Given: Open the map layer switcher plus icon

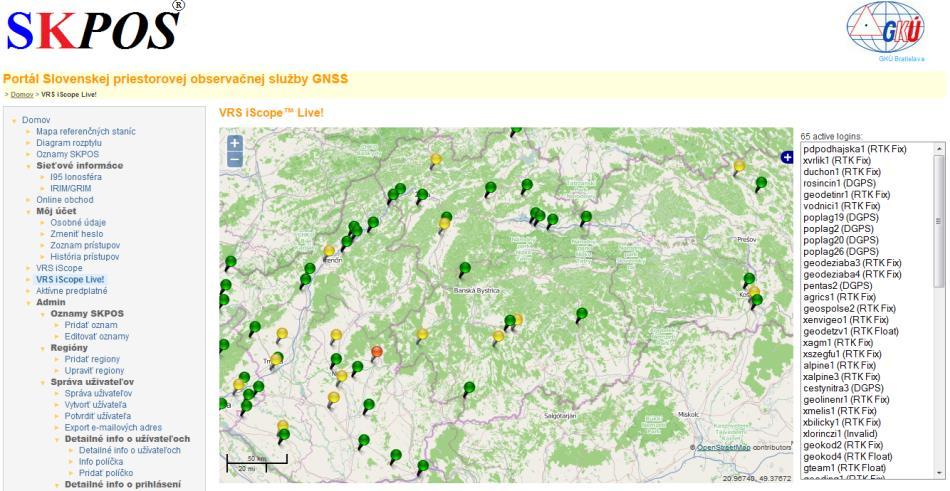Looking at the screenshot, I should (x=787, y=158).
